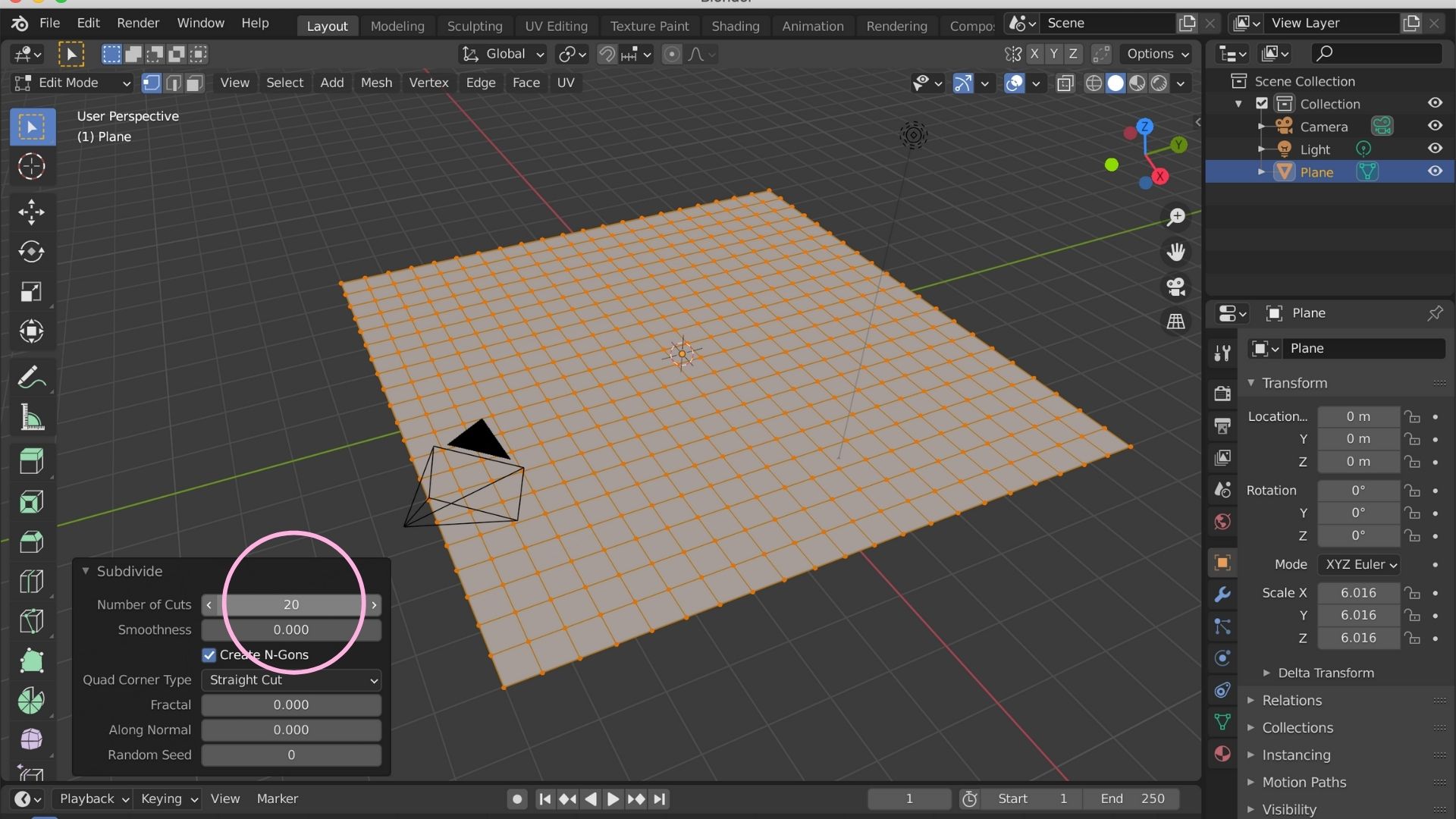Image resolution: width=1456 pixels, height=819 pixels.
Task: Select the Annotate tool
Action: click(32, 377)
